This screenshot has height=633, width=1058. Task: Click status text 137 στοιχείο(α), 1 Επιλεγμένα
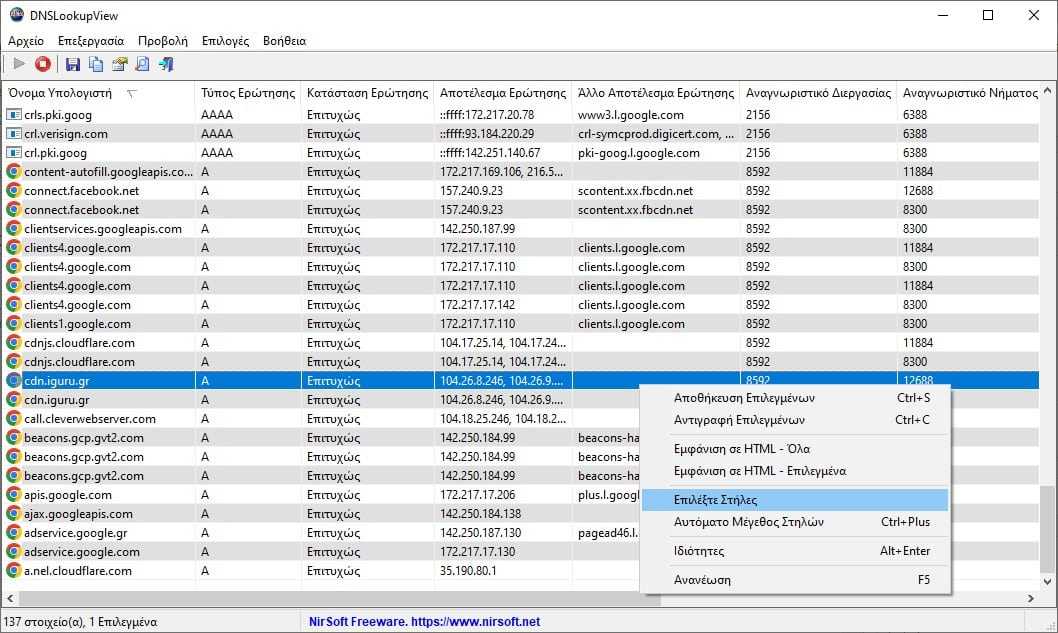click(81, 622)
